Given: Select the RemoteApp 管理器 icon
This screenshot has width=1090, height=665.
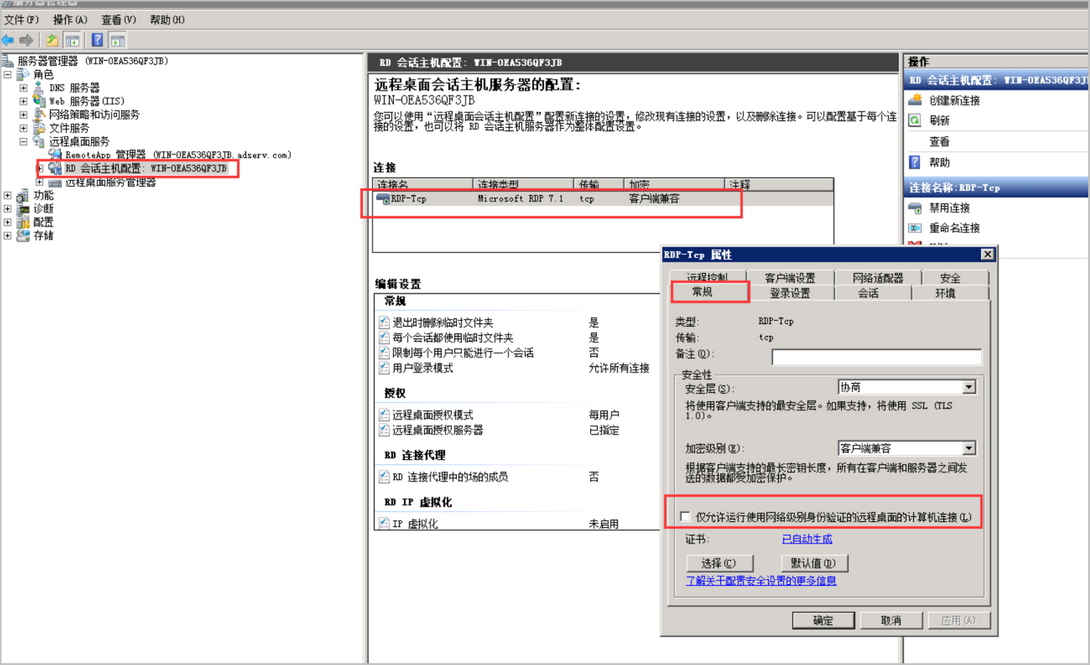Looking at the screenshot, I should [x=55, y=154].
